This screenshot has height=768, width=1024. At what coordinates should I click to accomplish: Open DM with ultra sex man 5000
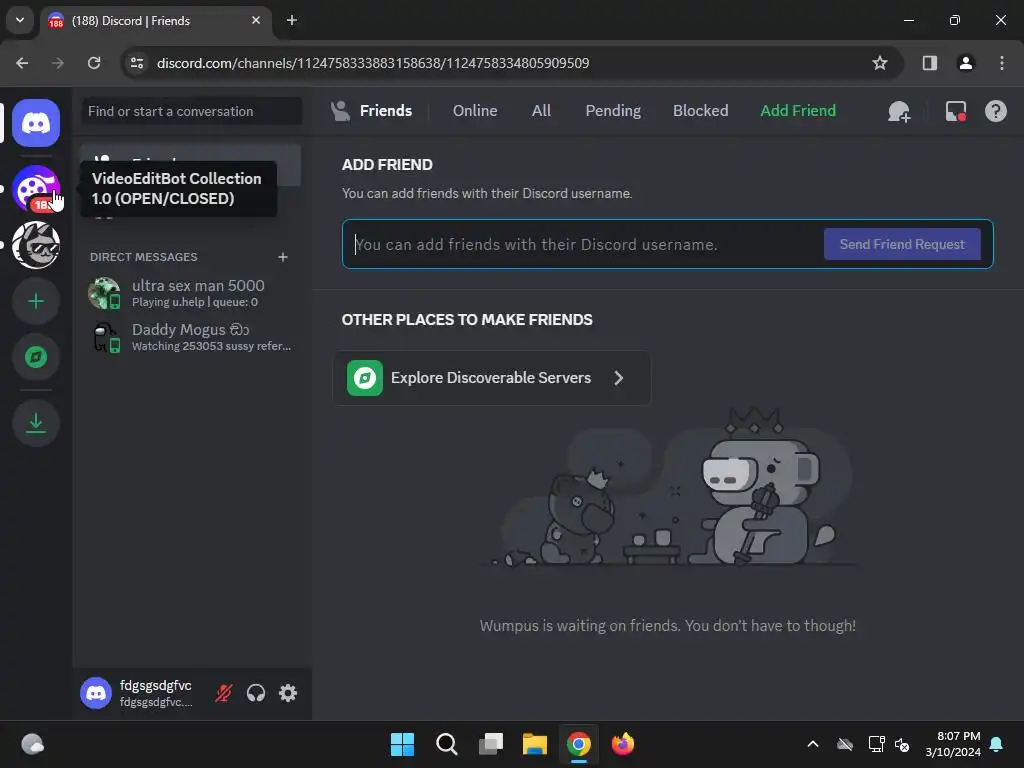(x=191, y=293)
